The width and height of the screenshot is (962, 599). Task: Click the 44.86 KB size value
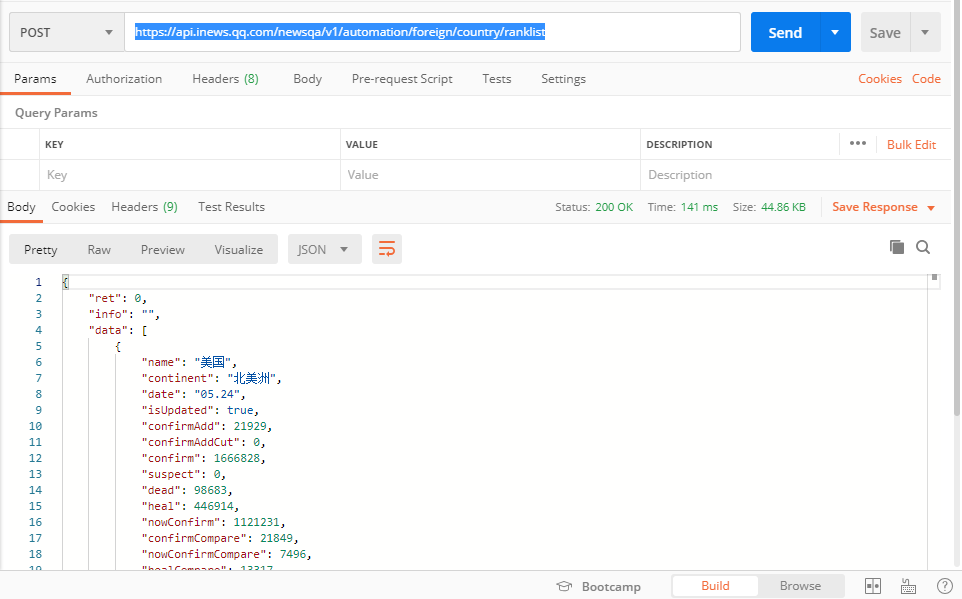coord(783,207)
